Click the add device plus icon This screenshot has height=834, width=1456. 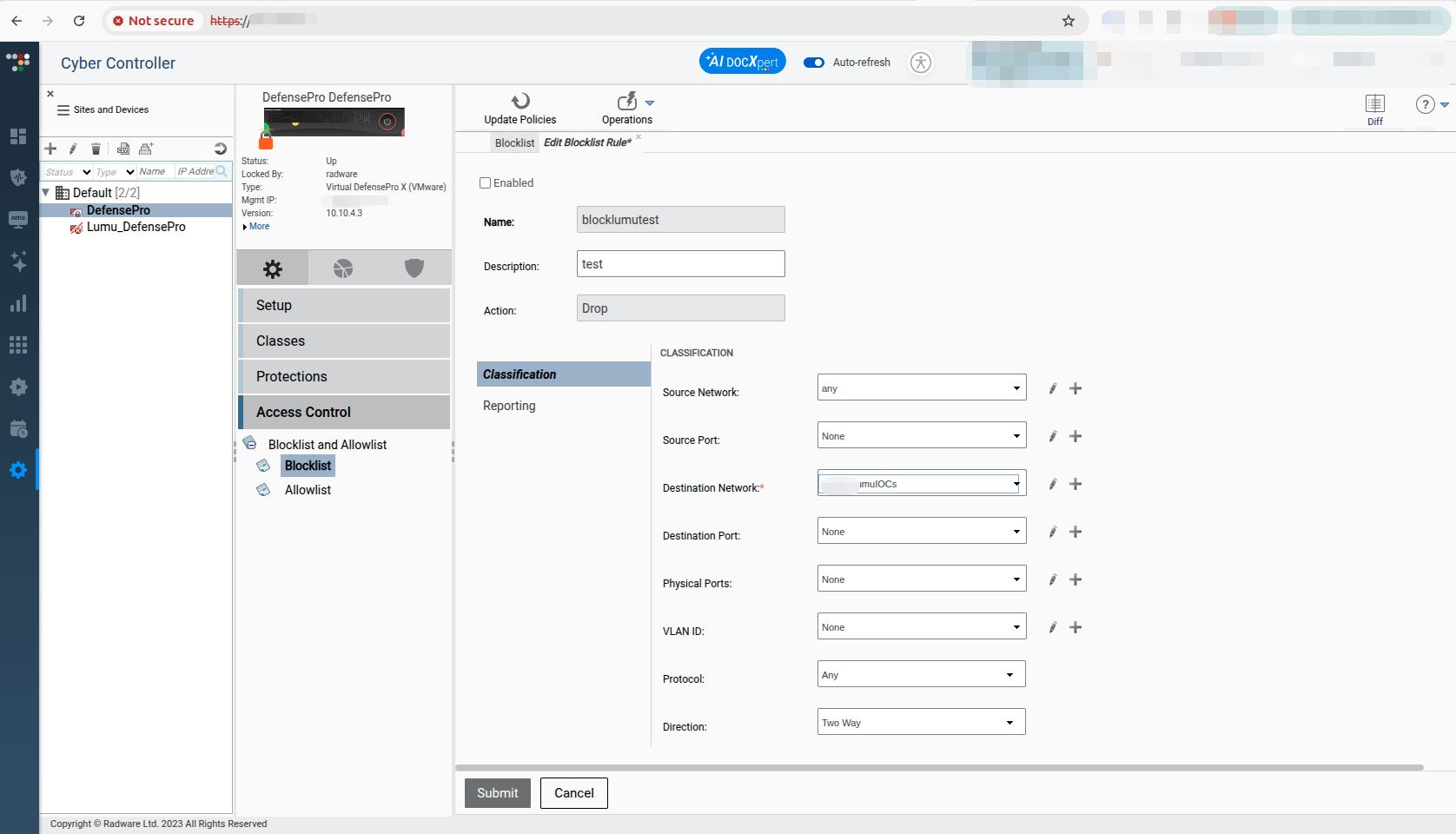click(50, 149)
